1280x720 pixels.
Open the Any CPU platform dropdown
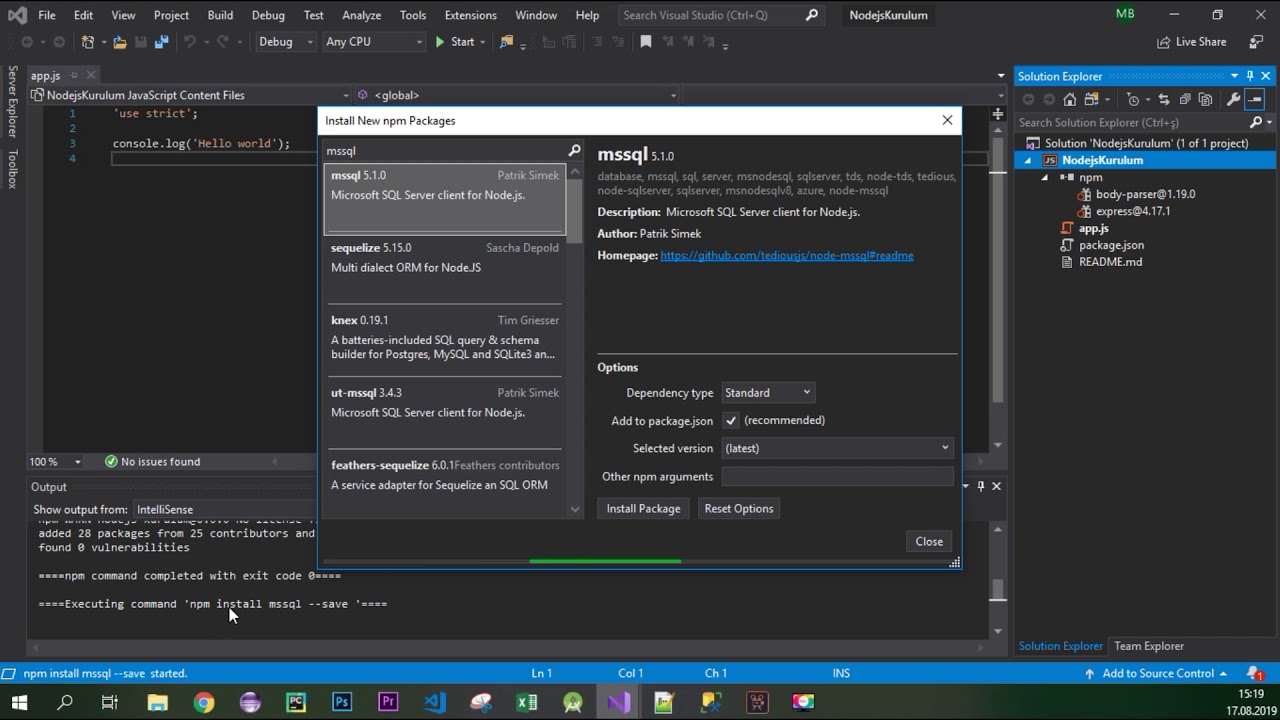(x=374, y=42)
